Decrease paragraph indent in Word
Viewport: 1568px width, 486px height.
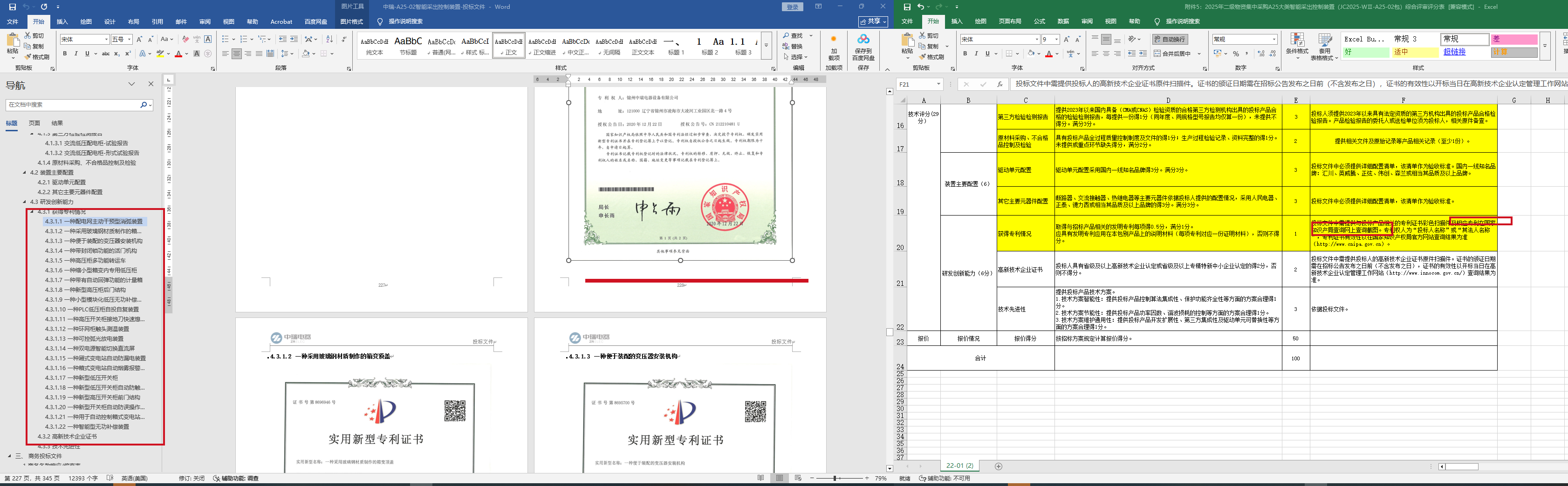click(282, 39)
